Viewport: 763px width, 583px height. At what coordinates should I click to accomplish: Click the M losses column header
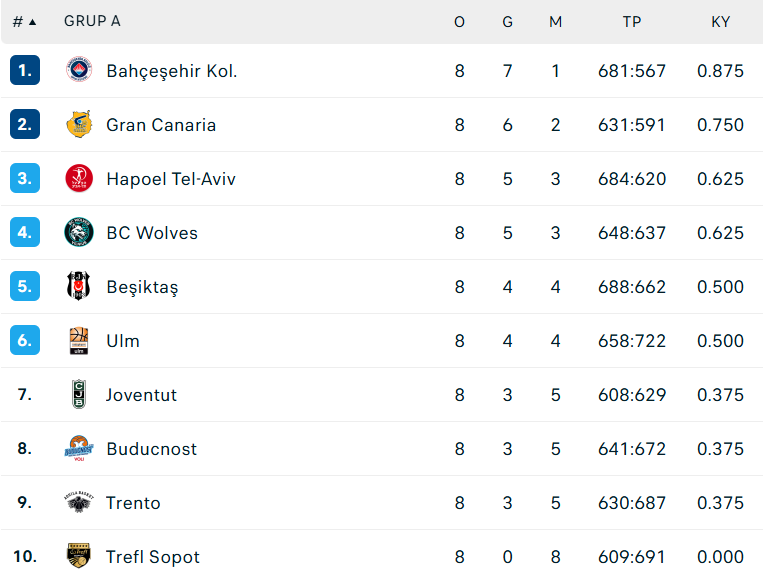click(x=555, y=21)
